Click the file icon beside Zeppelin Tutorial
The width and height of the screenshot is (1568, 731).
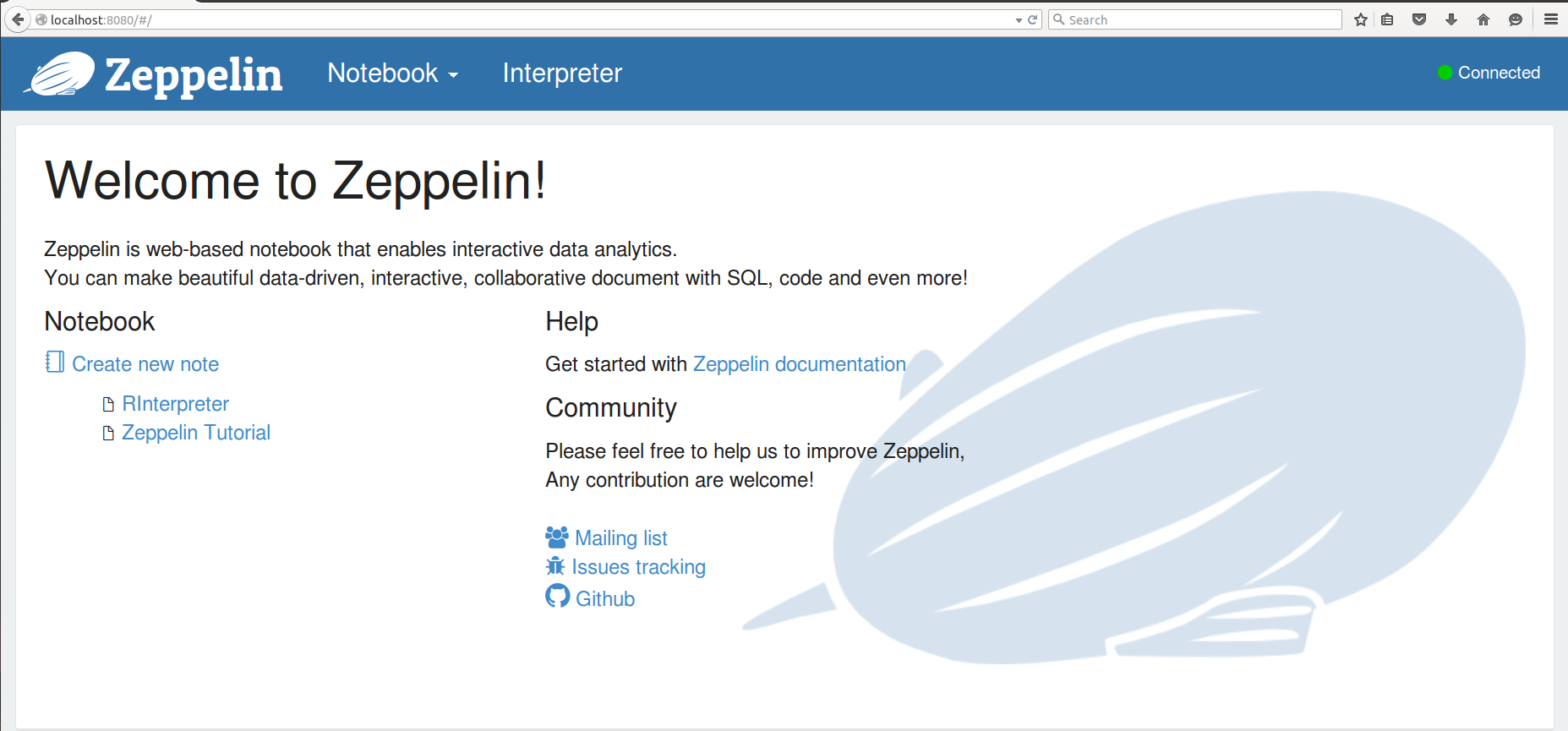pos(108,434)
